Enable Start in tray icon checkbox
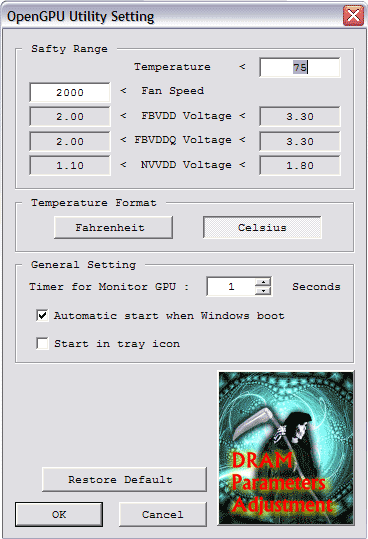 42,343
